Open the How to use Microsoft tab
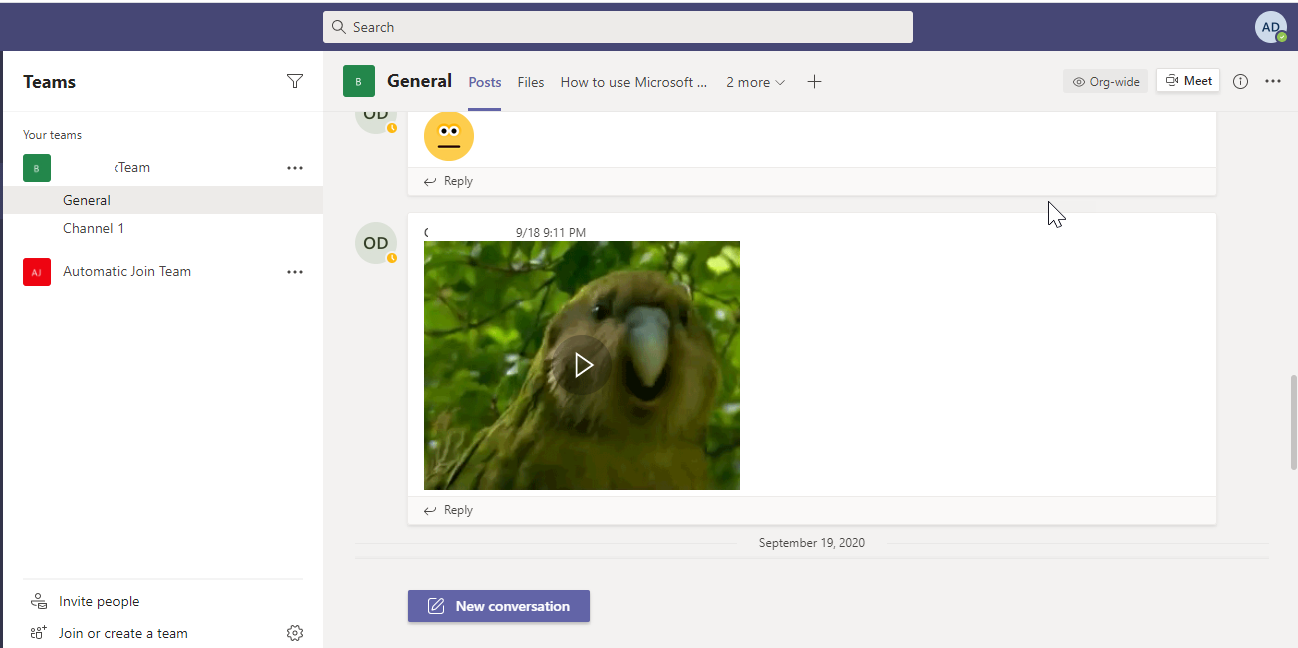Viewport: 1298px width, 648px height. tap(634, 82)
